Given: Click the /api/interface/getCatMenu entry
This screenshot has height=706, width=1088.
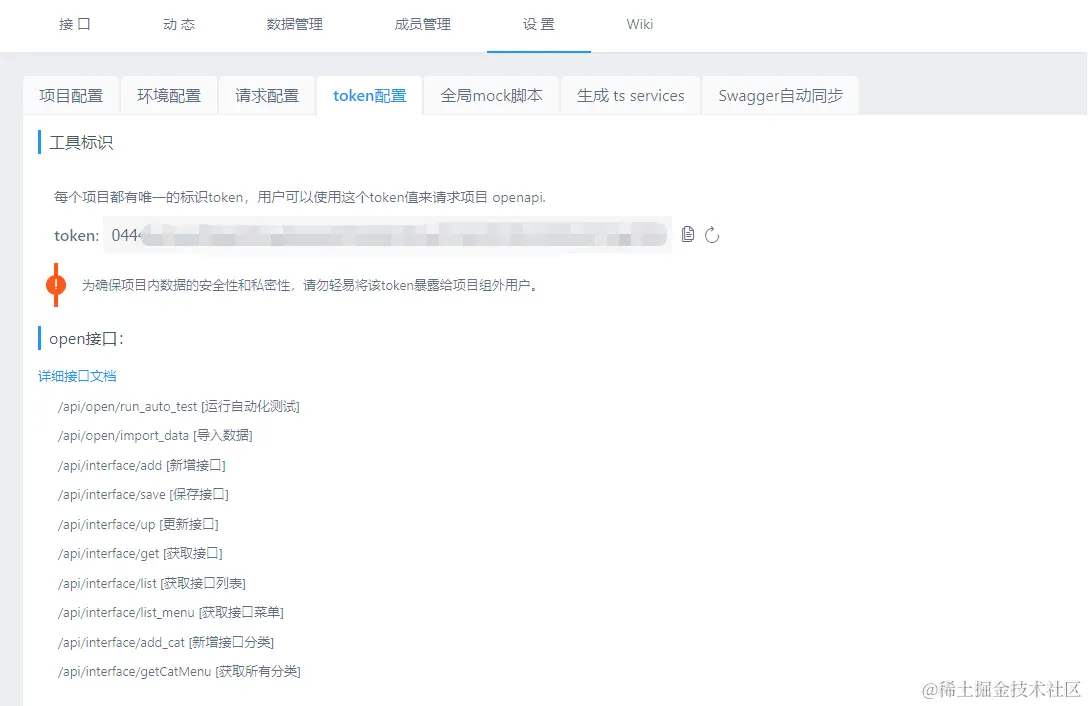Looking at the screenshot, I should coord(180,671).
